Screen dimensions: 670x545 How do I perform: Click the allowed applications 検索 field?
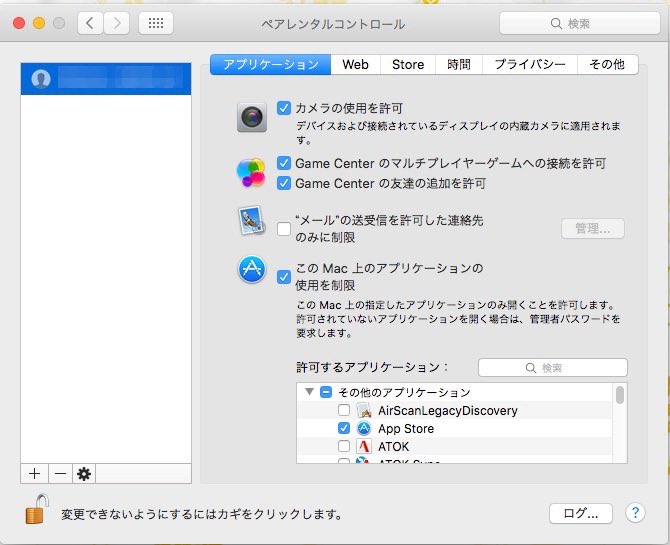(x=553, y=368)
